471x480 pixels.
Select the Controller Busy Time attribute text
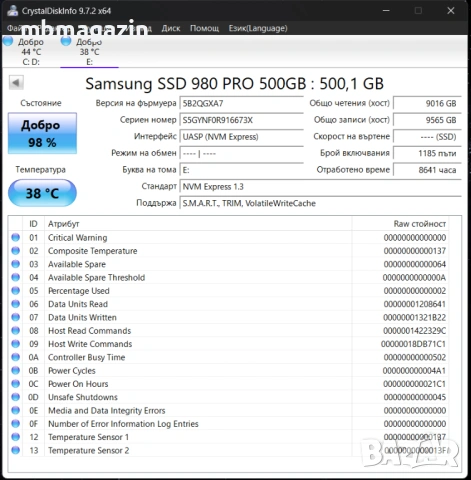87,357
